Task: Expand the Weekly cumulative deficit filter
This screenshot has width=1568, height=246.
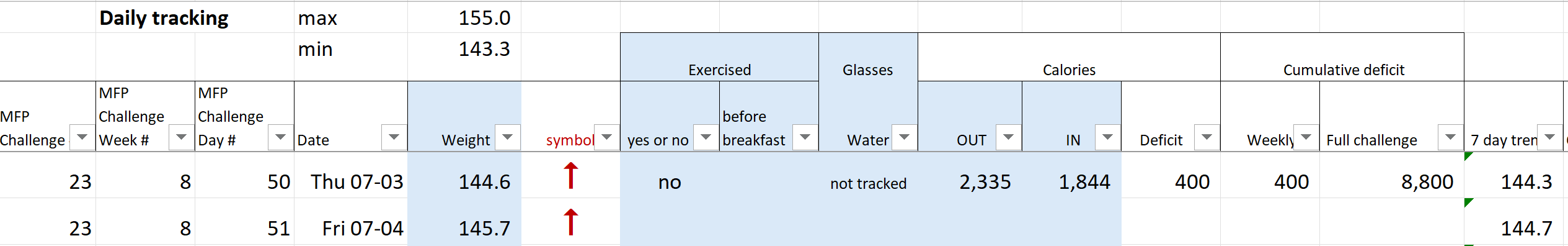Action: (x=1306, y=137)
